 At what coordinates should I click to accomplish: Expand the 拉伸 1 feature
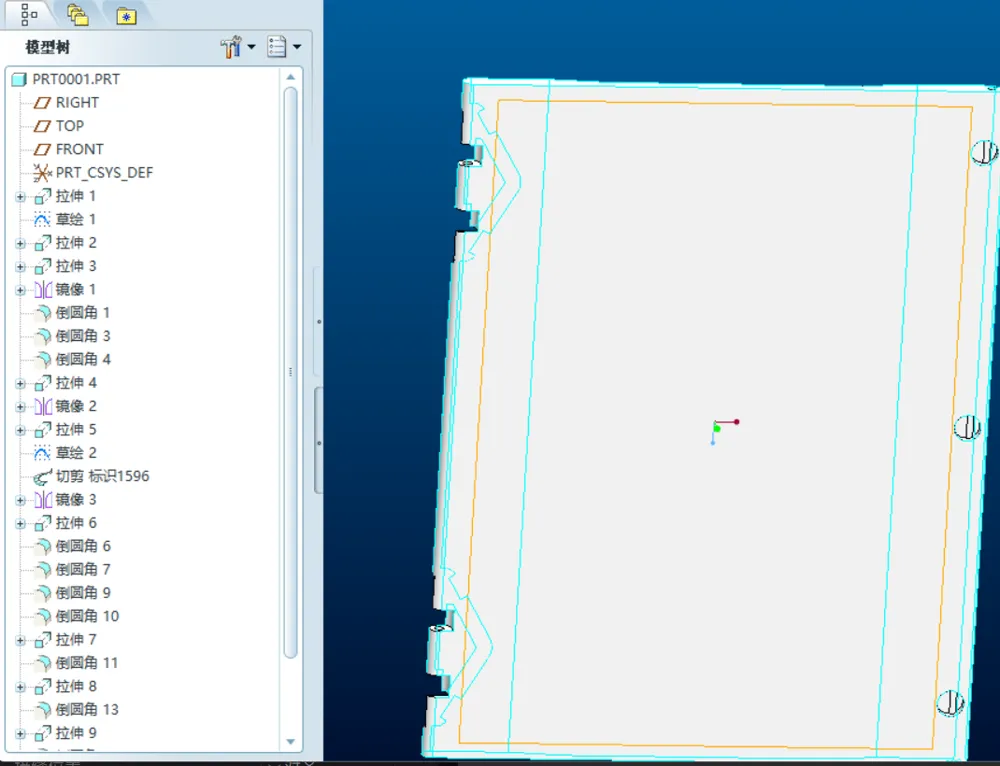pyautogui.click(x=20, y=196)
